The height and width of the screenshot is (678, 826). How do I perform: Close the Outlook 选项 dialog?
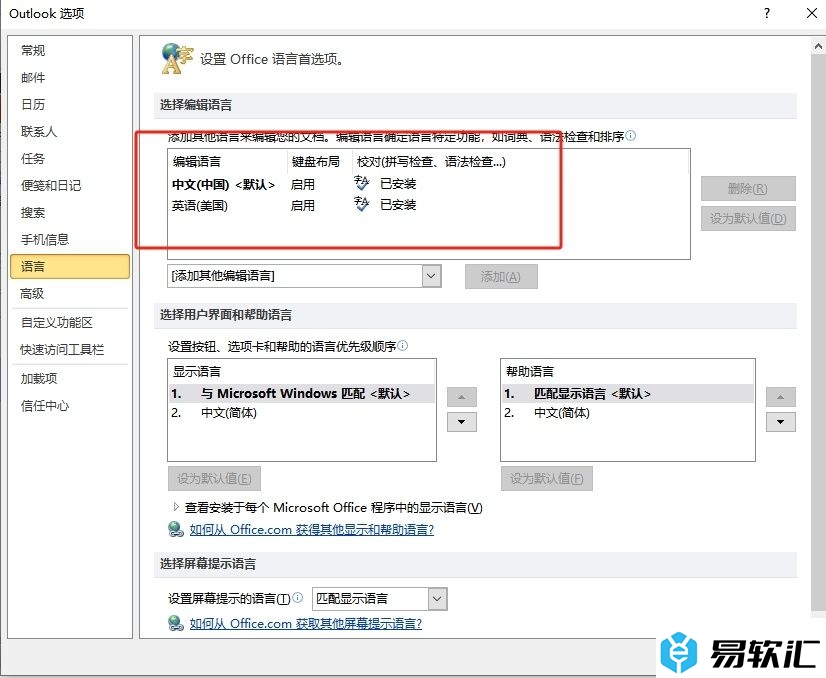[812, 13]
